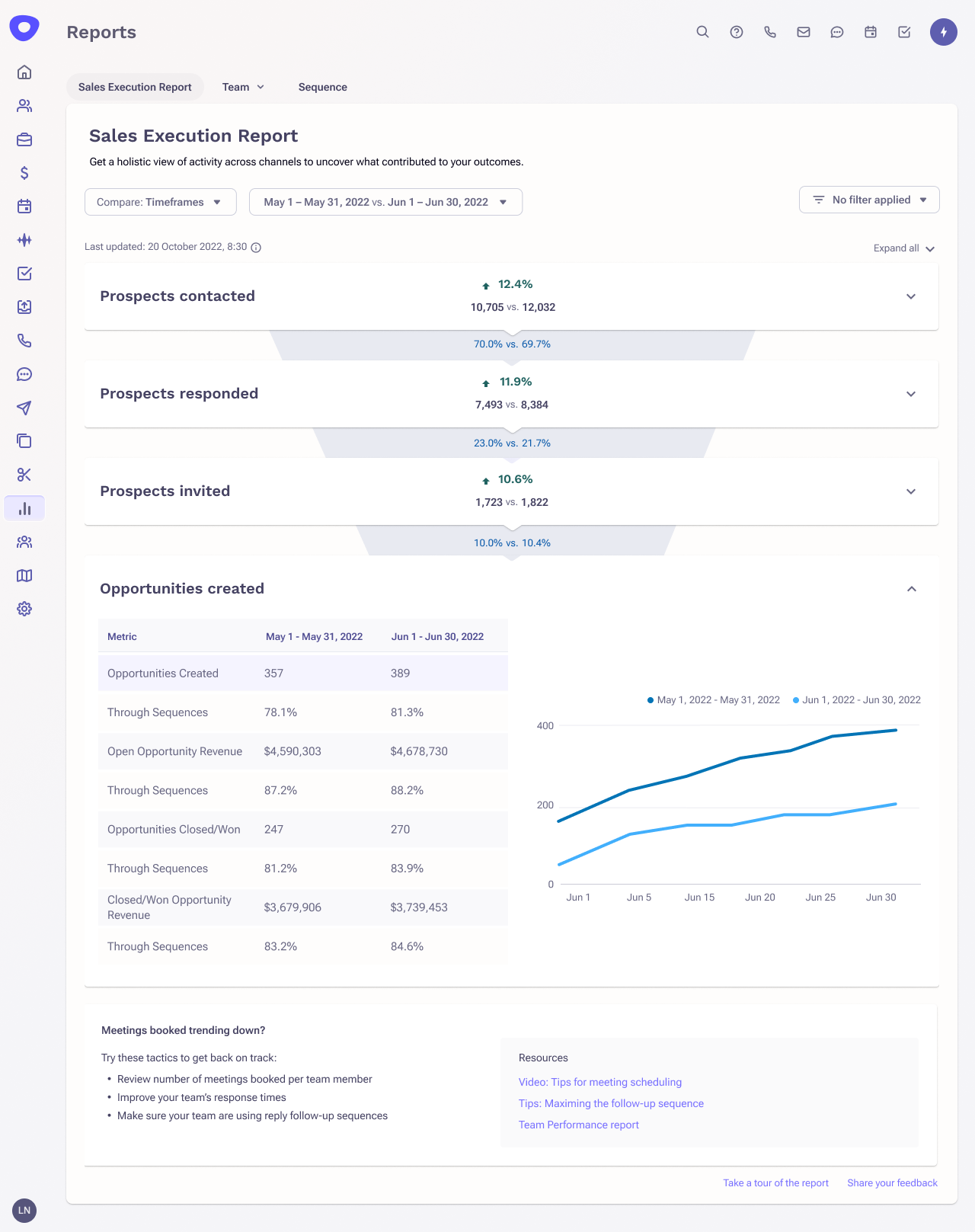Screen dimensions: 975x1232
Task: Toggle Jun 2022 series in chart legend
Action: tap(857, 700)
